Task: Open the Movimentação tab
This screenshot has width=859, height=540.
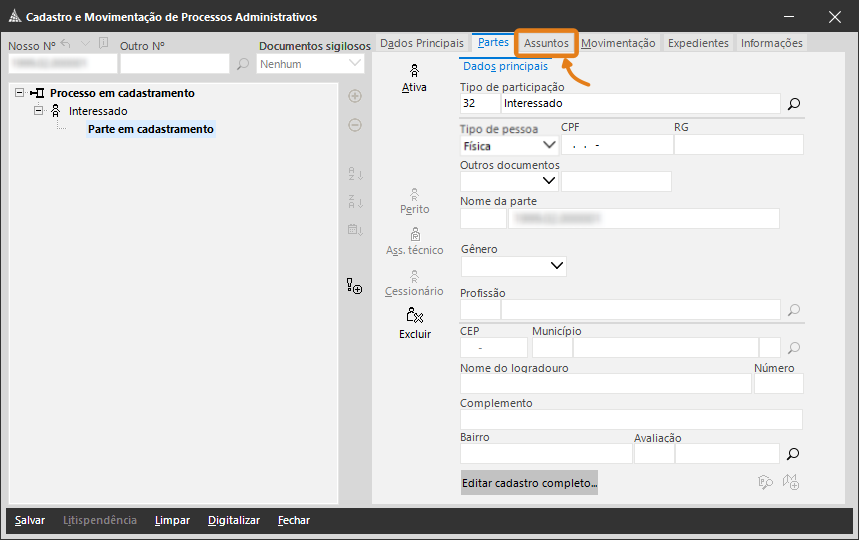Action: pos(618,43)
